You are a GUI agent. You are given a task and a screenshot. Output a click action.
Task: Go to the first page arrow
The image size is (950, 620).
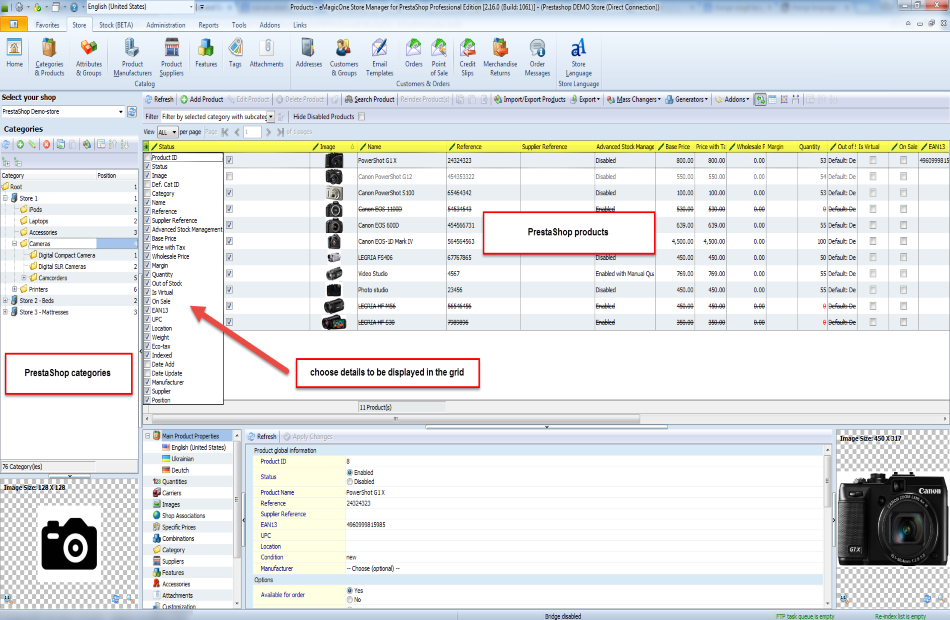[x=225, y=132]
